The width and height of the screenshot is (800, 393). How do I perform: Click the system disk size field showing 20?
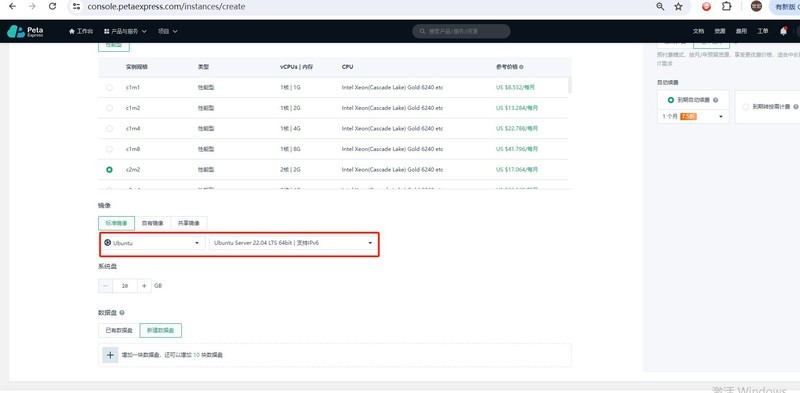125,286
